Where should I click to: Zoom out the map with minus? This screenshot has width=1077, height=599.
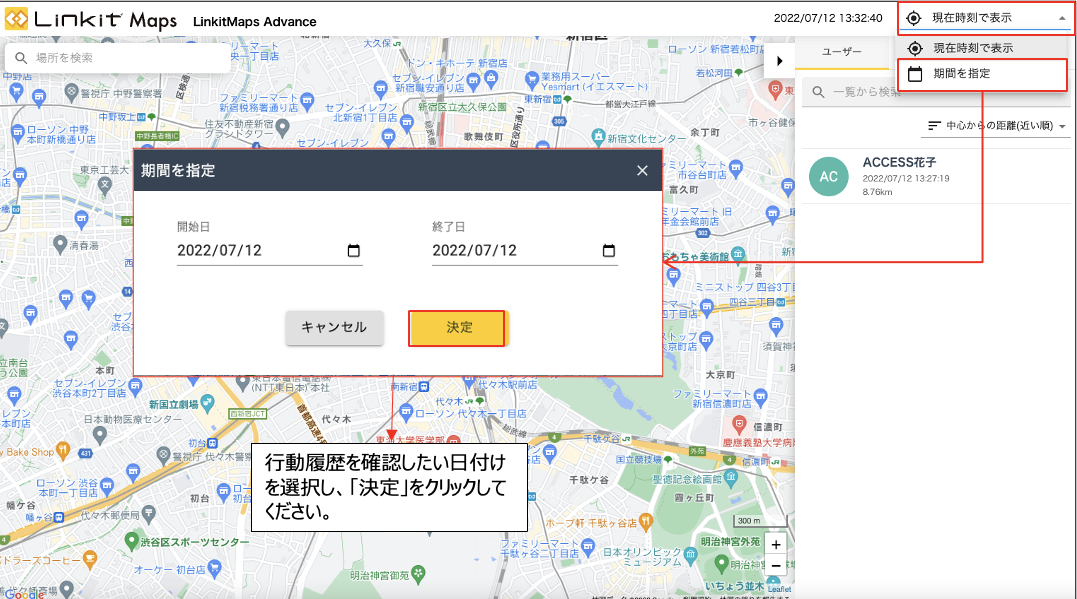tap(775, 566)
